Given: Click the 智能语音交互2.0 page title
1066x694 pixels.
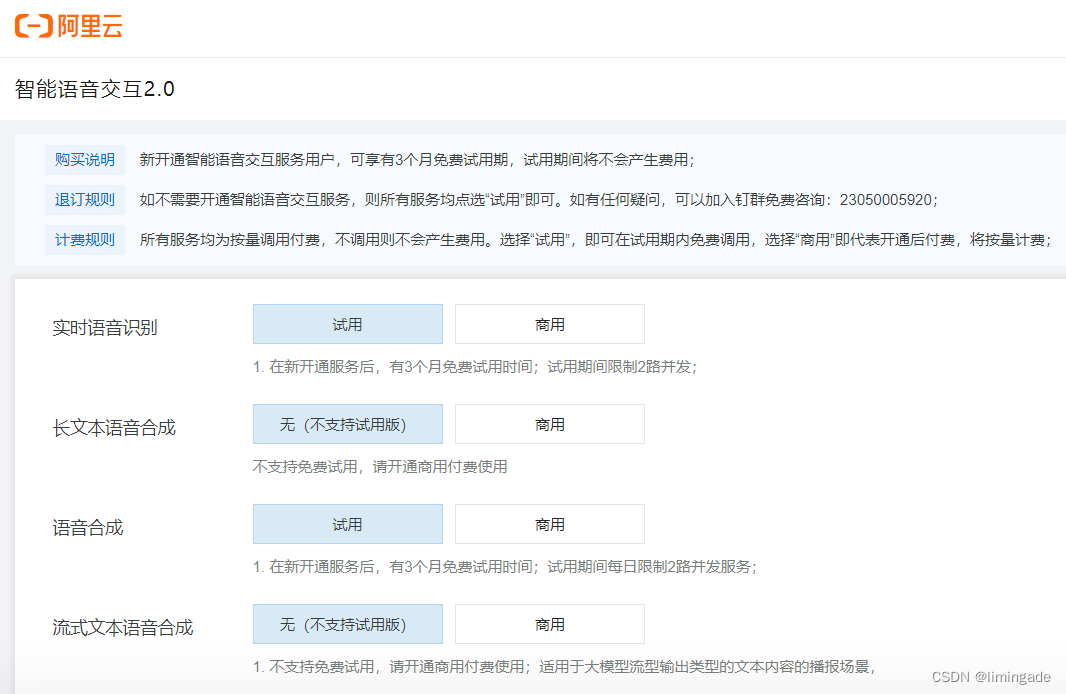Looking at the screenshot, I should pos(94,89).
